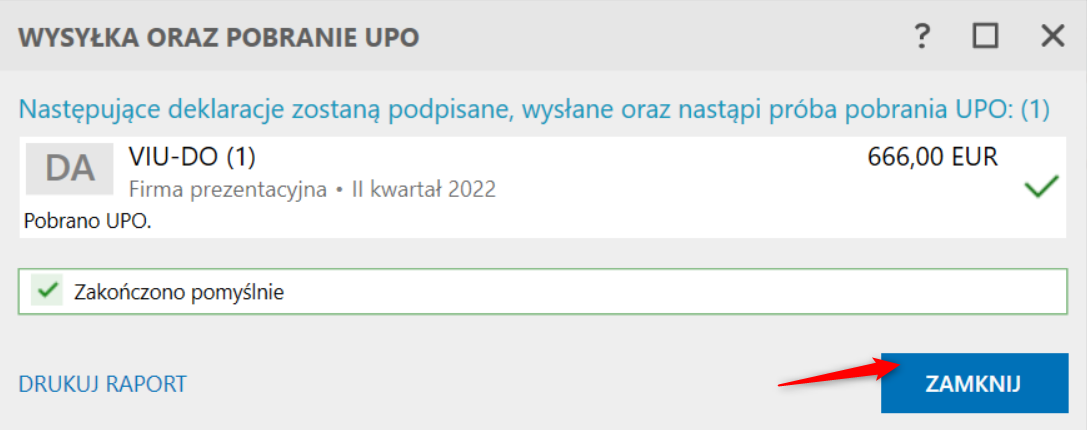Click the WYSYŁKA ORAZ POBRANIE UPO title
Screen dimensions: 1087x430
click(x=219, y=36)
